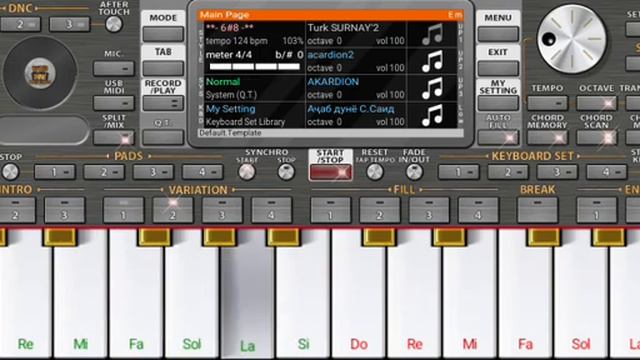This screenshot has width=640, height=360.
Task: Toggle CHORD SCAN button
Action: pyautogui.click(x=596, y=138)
